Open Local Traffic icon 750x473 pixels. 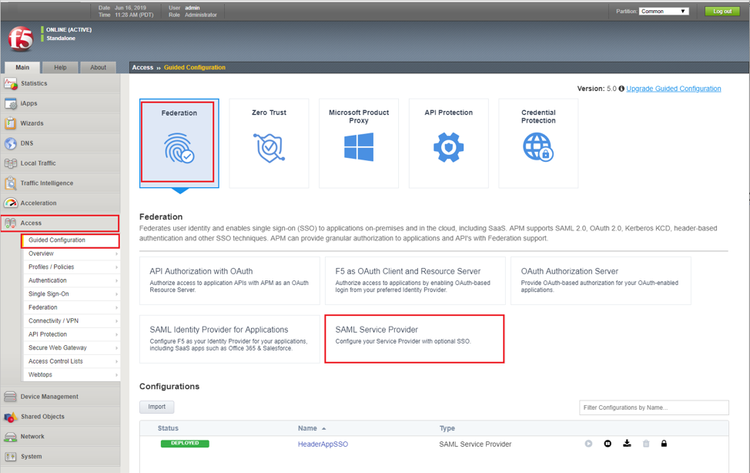(11, 164)
